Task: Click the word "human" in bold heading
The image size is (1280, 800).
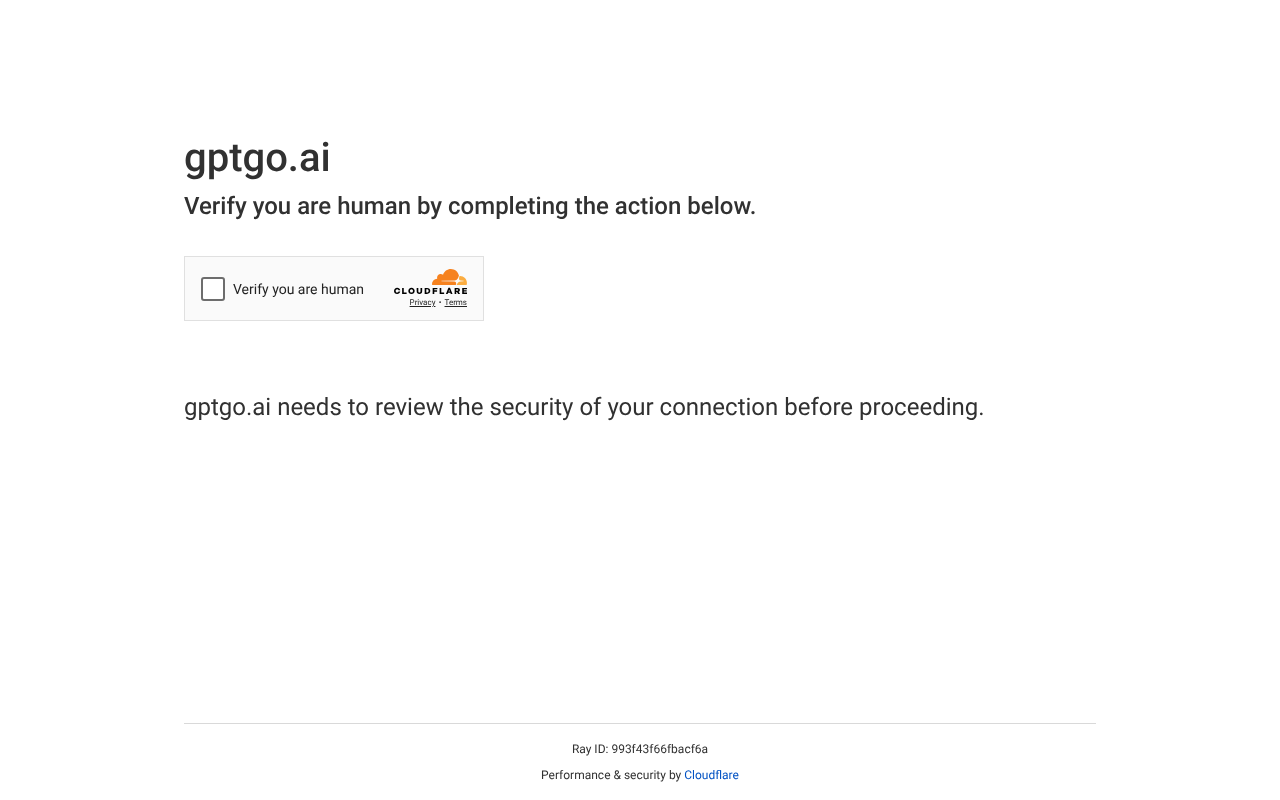Action: [374, 206]
